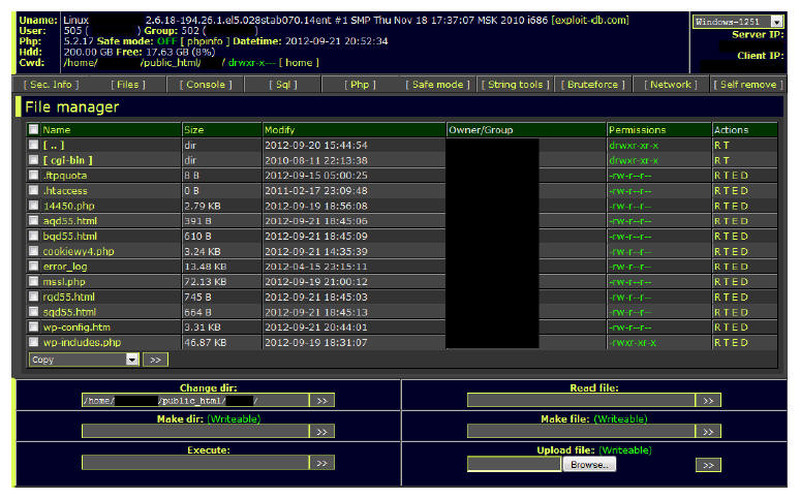
Task: Click the >> button next to Change dir
Action: tap(321, 400)
